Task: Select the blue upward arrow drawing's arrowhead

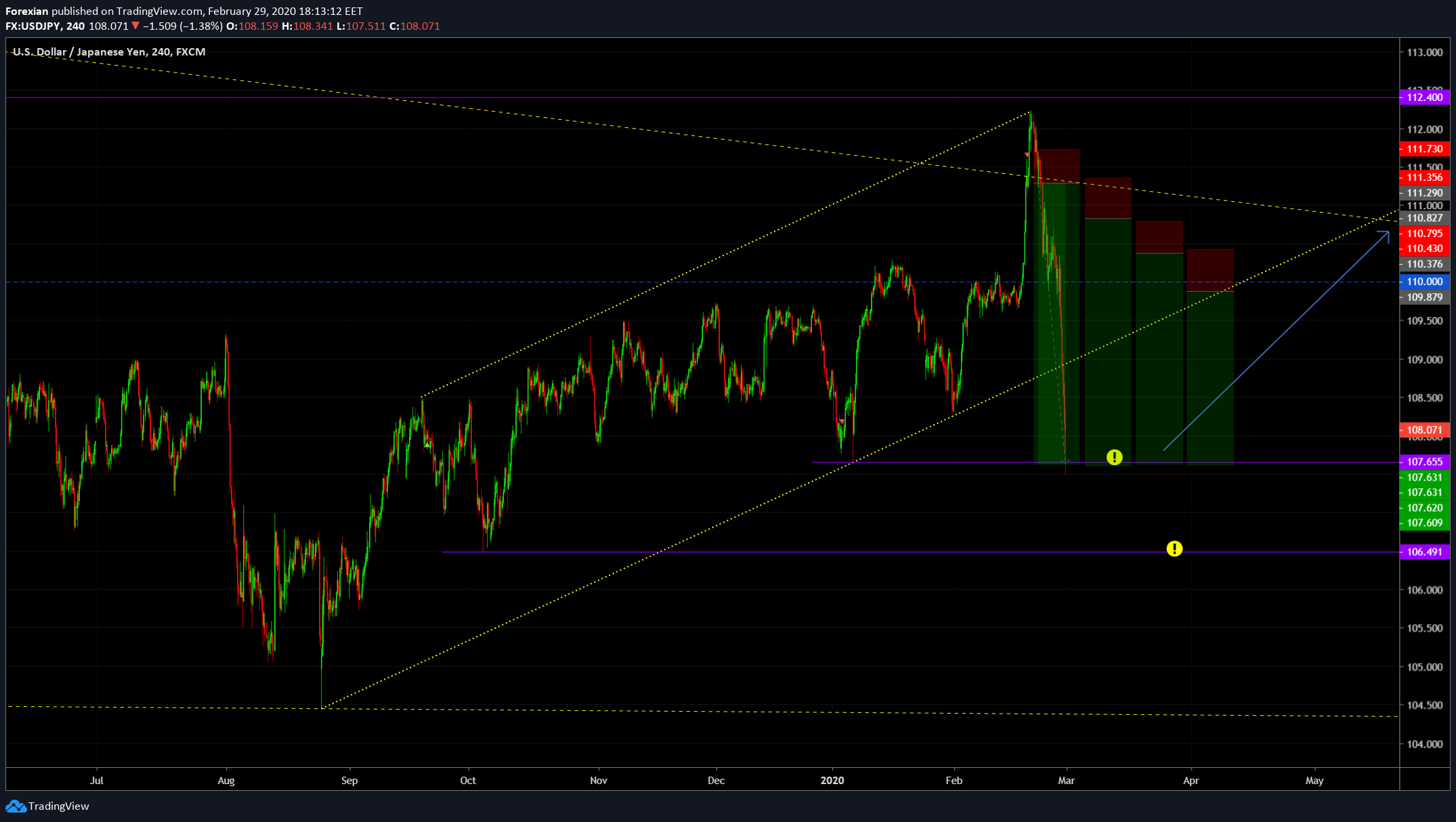Action: click(x=1384, y=236)
